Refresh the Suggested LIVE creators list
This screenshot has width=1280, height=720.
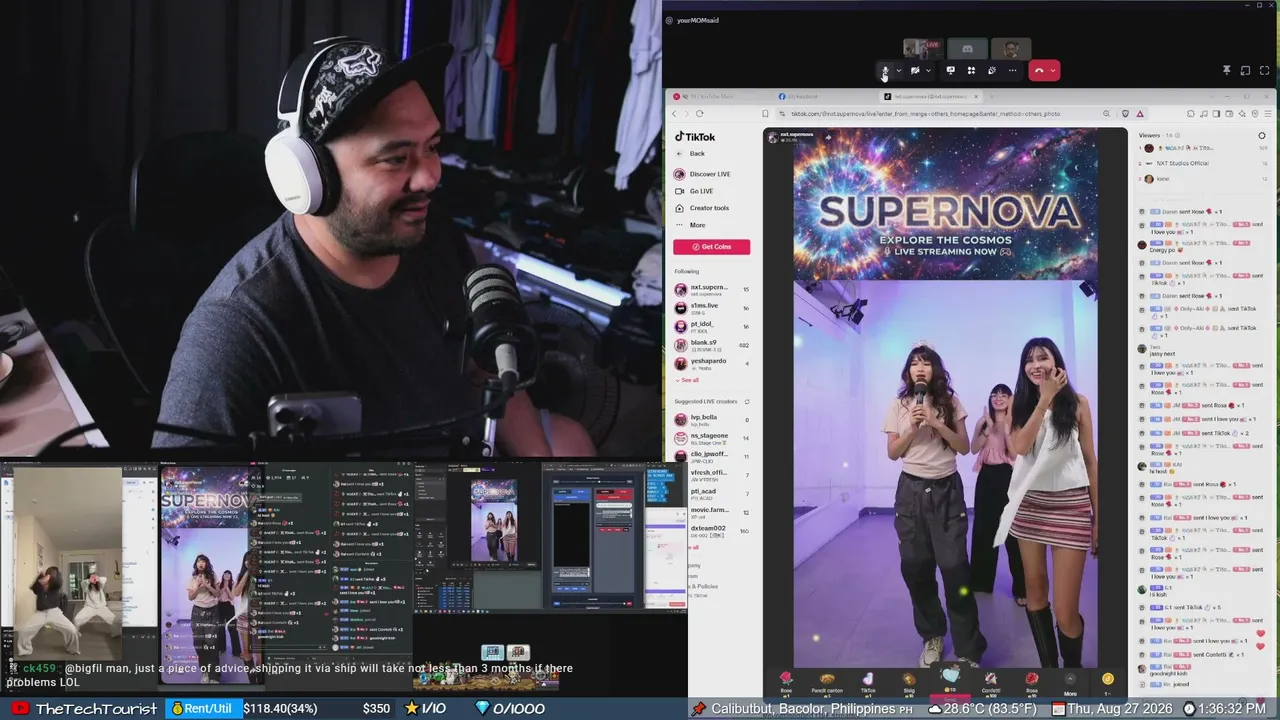(746, 402)
